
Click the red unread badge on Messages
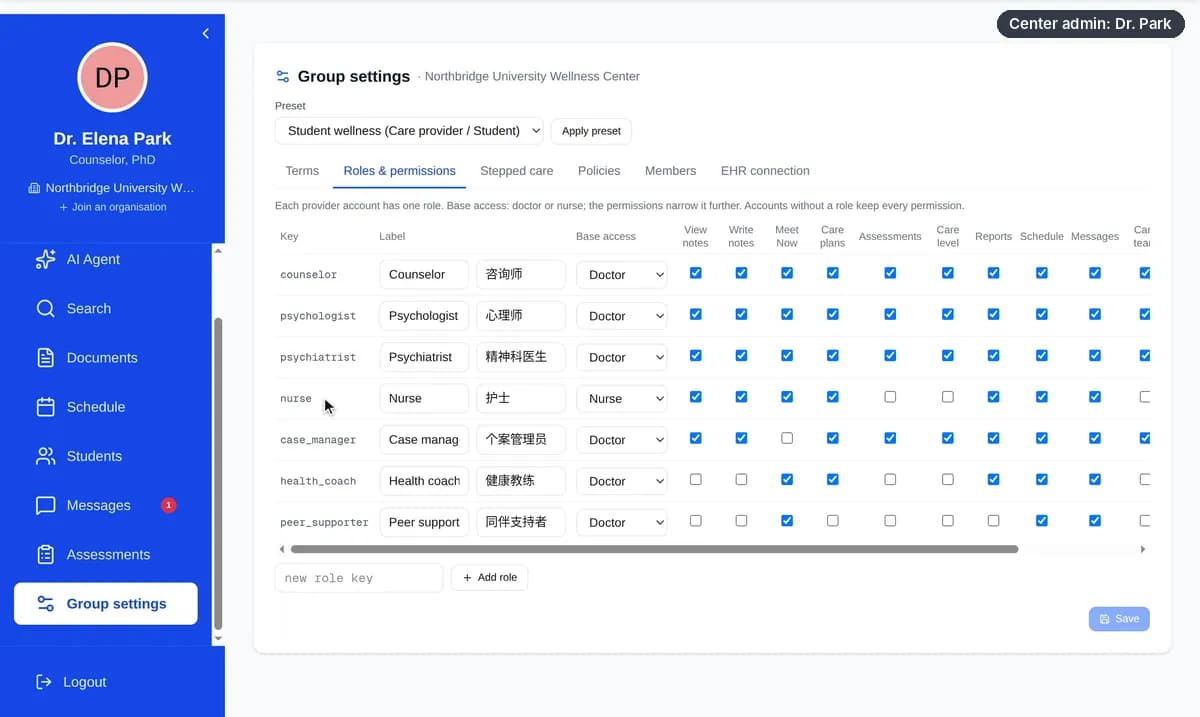[x=169, y=505]
